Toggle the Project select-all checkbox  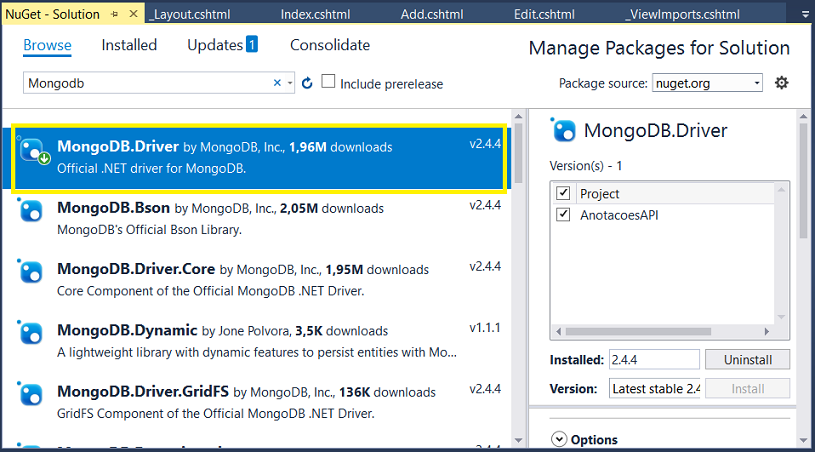coord(563,193)
